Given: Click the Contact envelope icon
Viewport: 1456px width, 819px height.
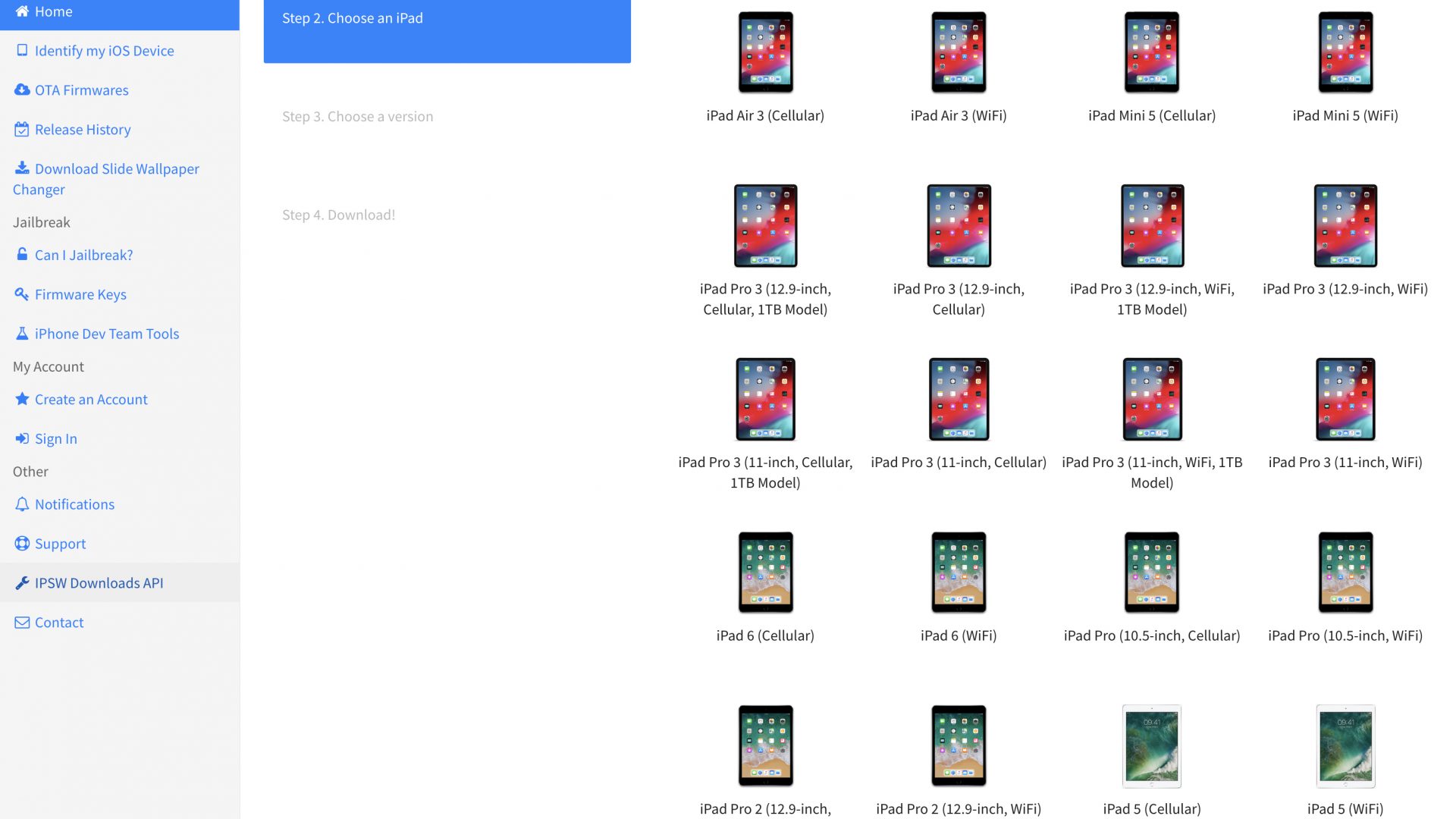Looking at the screenshot, I should [x=22, y=622].
